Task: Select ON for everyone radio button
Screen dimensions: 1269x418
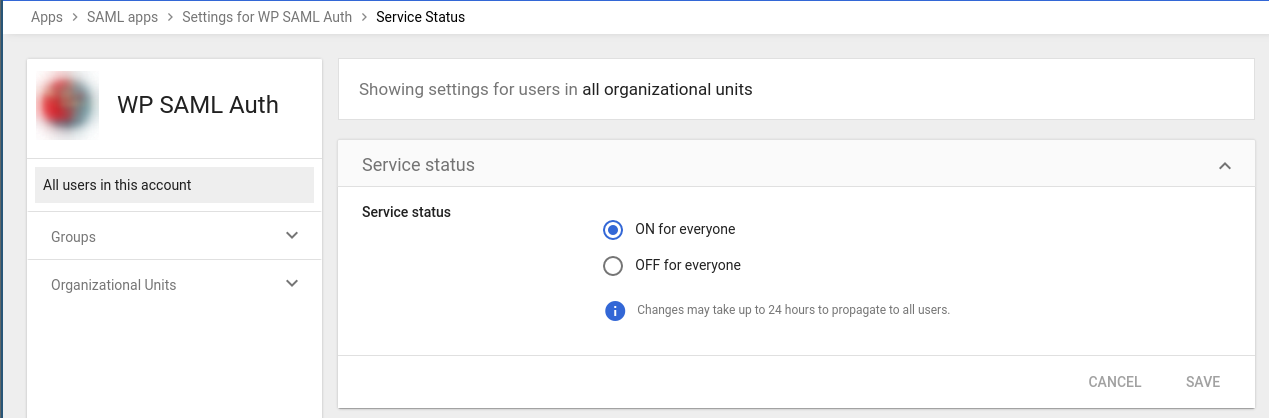Action: point(613,230)
